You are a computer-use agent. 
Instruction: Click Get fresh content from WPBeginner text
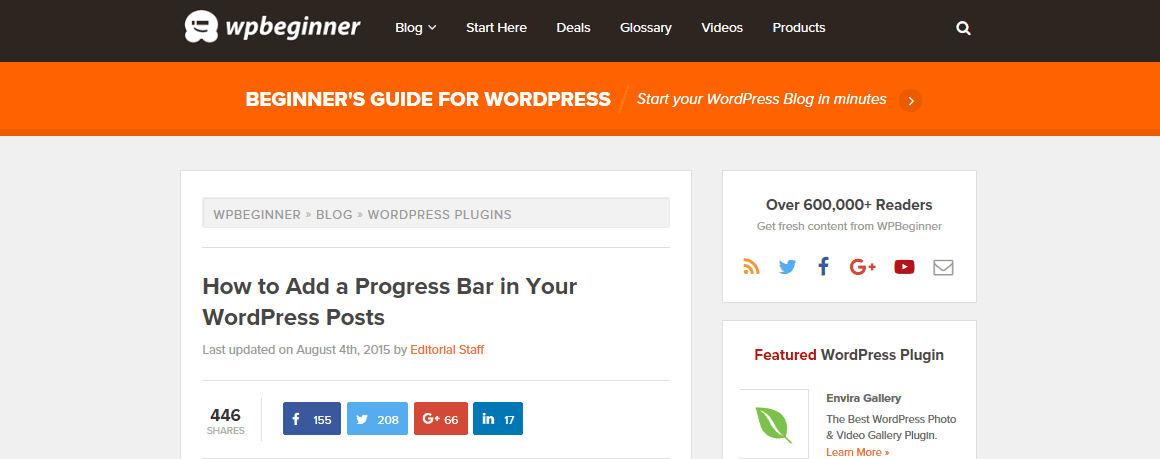[x=849, y=227]
